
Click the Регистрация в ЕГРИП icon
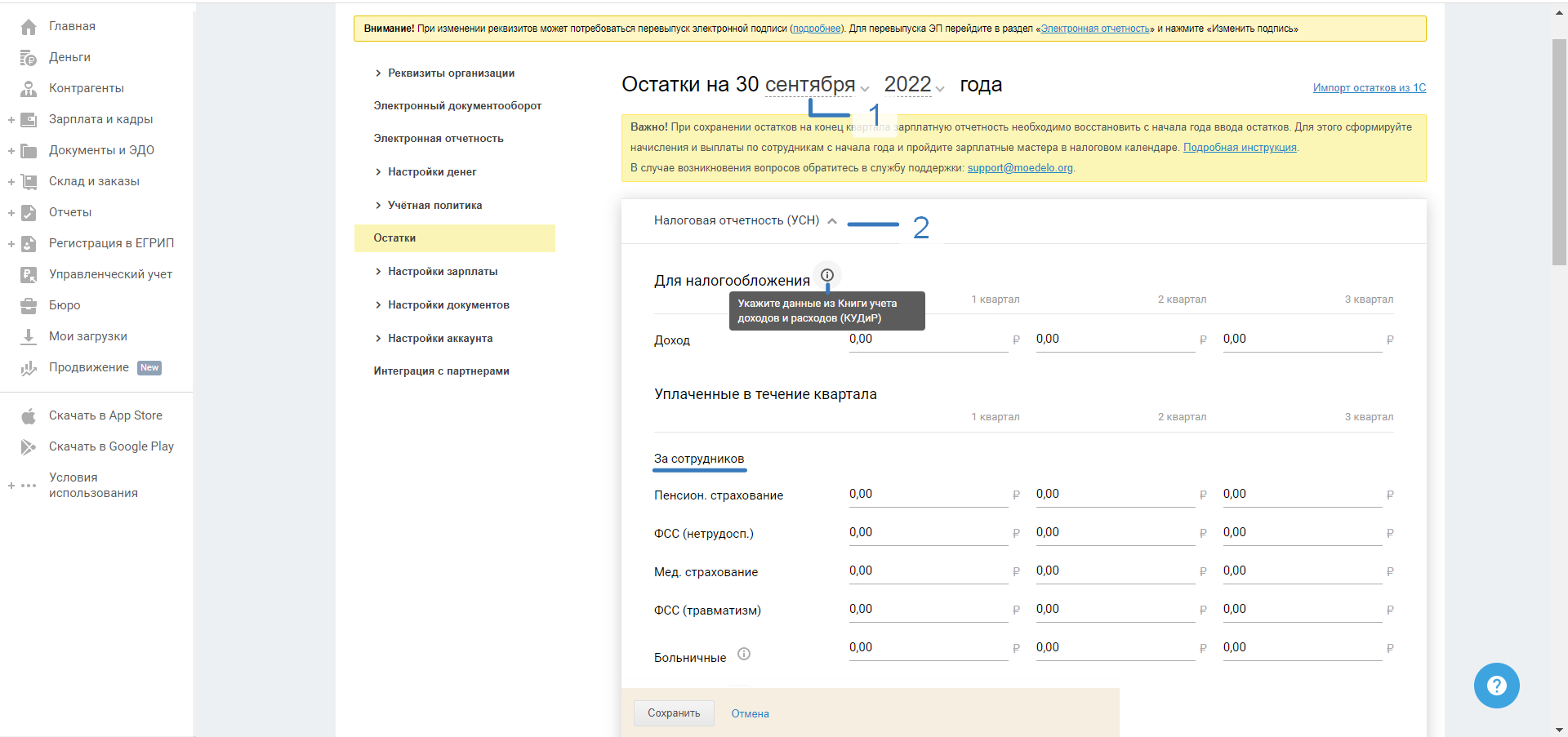(29, 244)
